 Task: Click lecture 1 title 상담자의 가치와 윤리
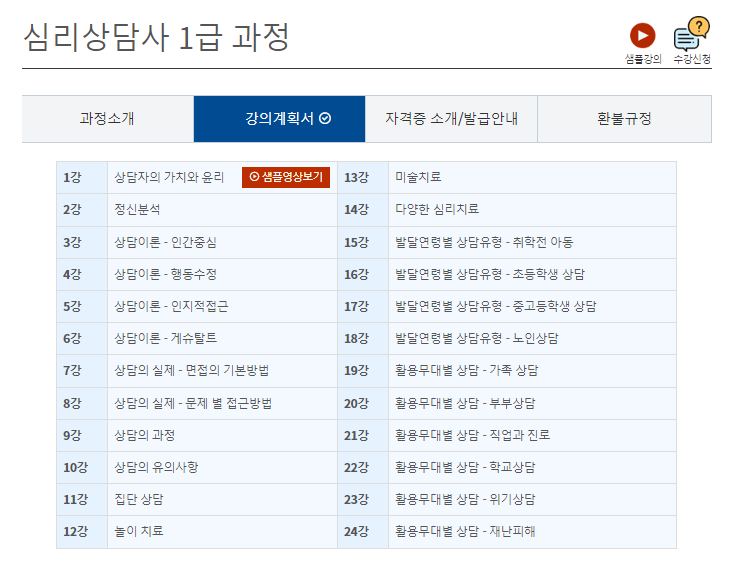[x=169, y=177]
